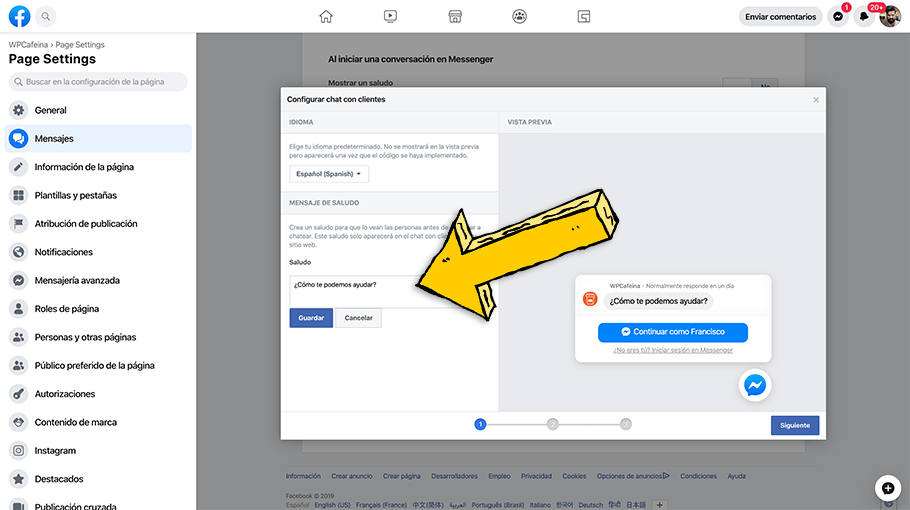Viewport: 910px width, 510px height.
Task: Click the General gear icon
Action: click(x=19, y=110)
